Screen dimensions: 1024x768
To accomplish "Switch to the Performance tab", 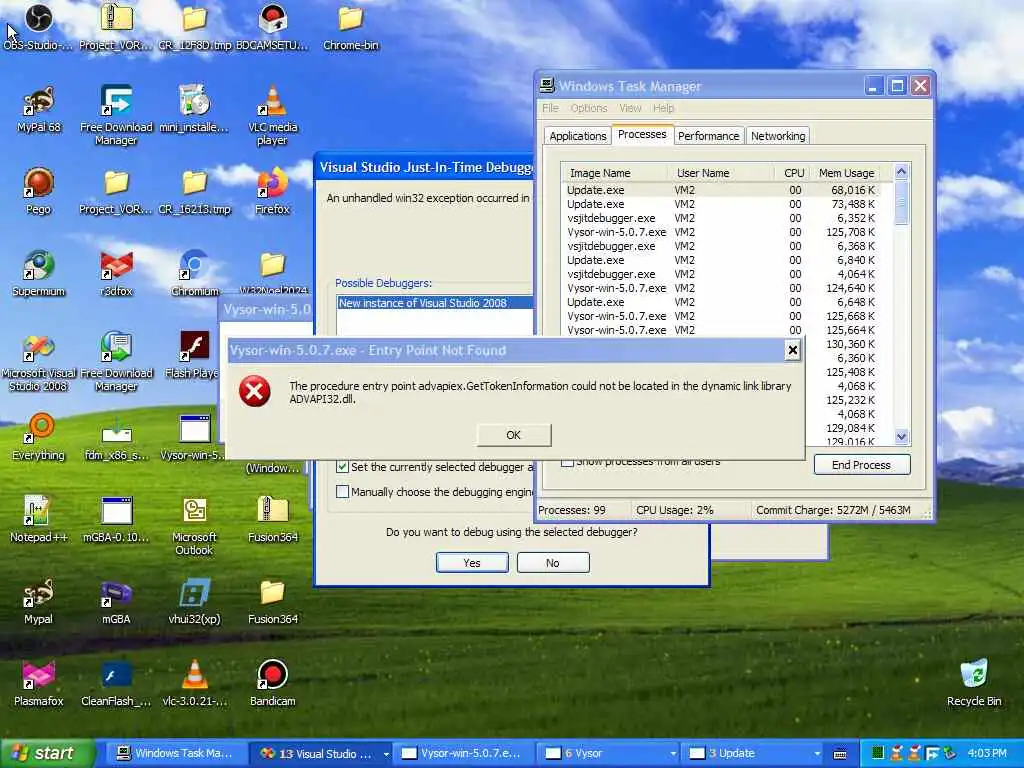I will [x=709, y=136].
